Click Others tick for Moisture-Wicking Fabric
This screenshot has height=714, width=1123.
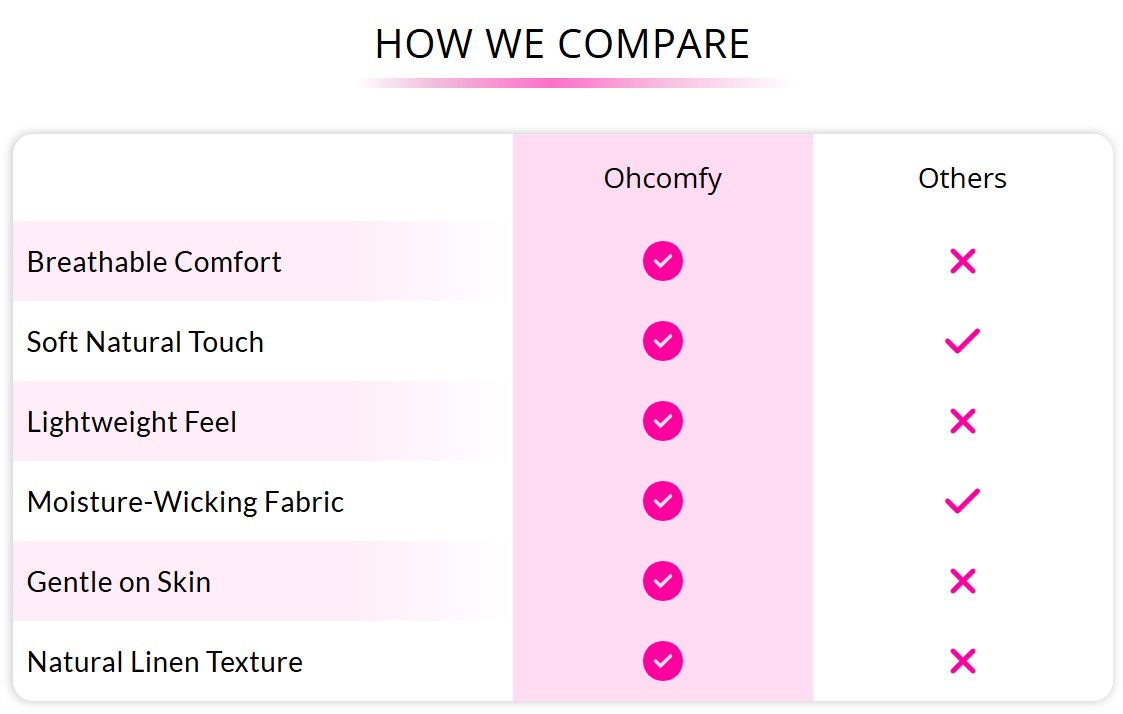[963, 501]
